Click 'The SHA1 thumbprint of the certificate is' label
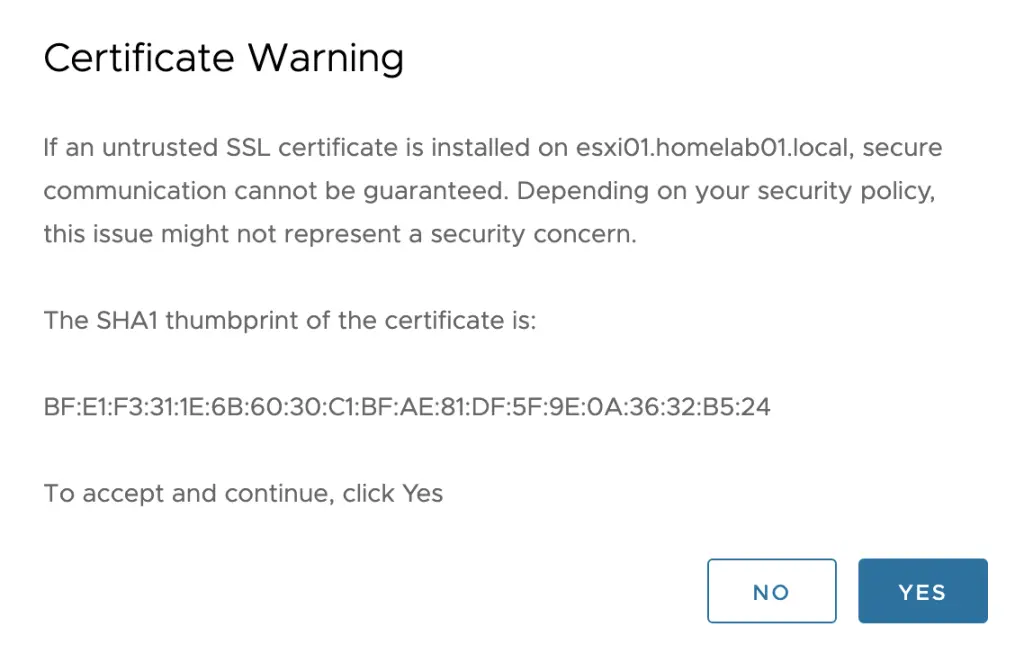Viewport: 1024px width, 663px height. (290, 321)
